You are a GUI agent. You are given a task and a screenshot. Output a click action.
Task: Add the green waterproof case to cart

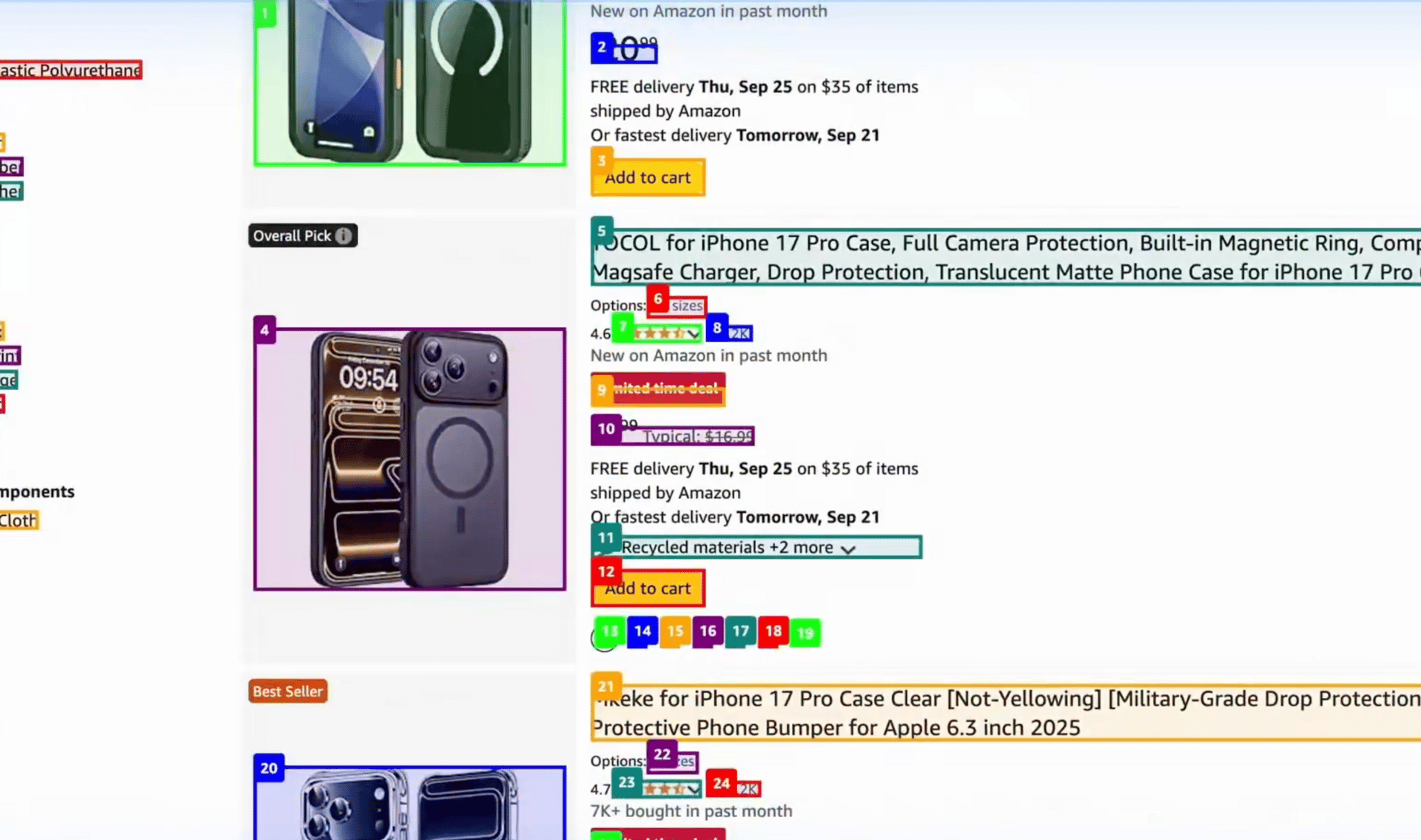(x=648, y=178)
